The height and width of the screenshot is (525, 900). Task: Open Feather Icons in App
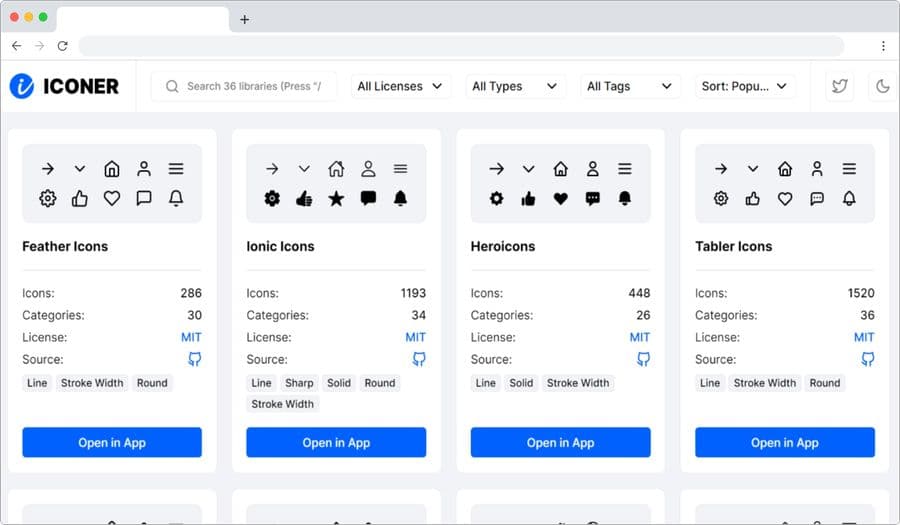(x=112, y=442)
